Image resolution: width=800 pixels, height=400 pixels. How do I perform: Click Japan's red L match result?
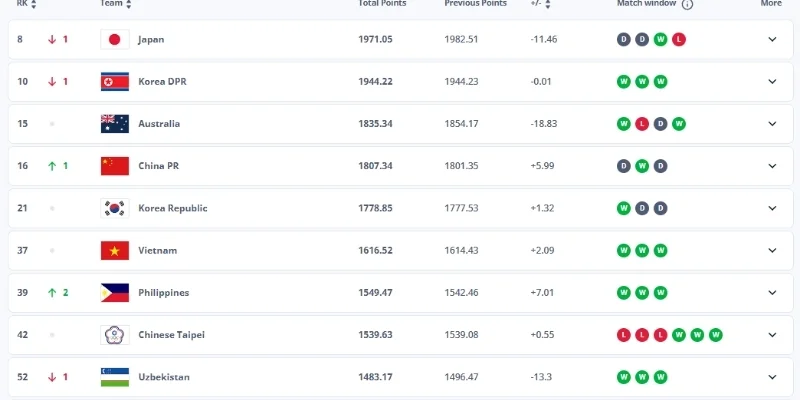pos(679,39)
